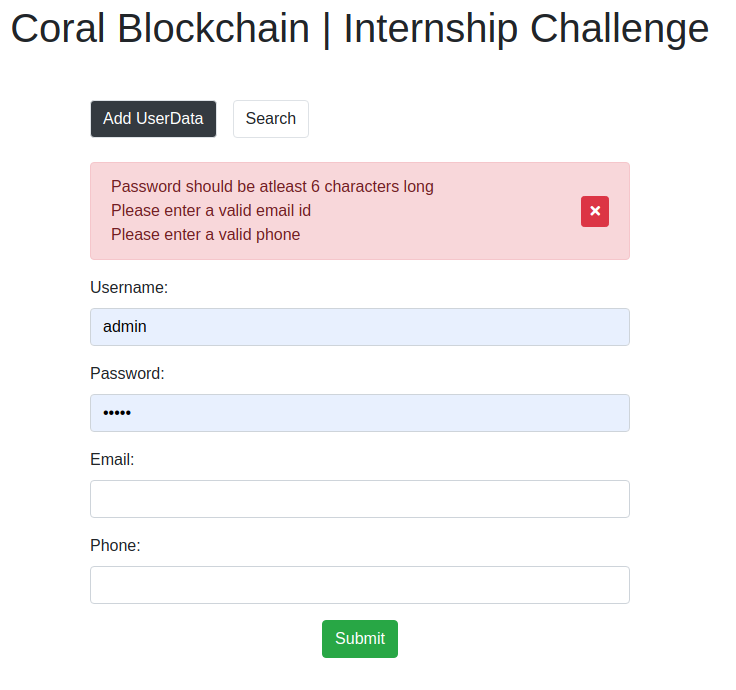This screenshot has height=690, width=736.
Task: Click the Phone: label
Action: 115,545
